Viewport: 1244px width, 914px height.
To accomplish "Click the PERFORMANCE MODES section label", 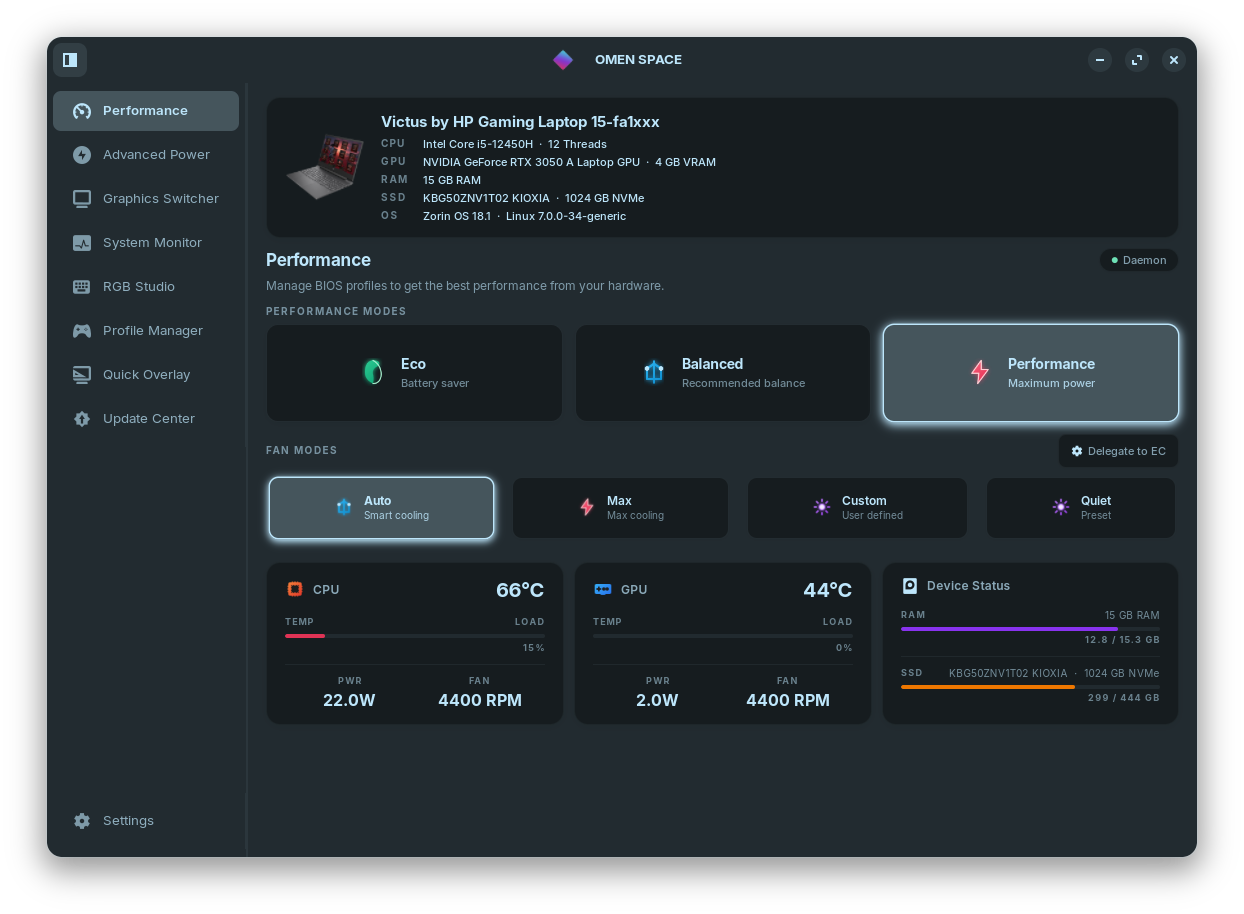I will point(336,311).
